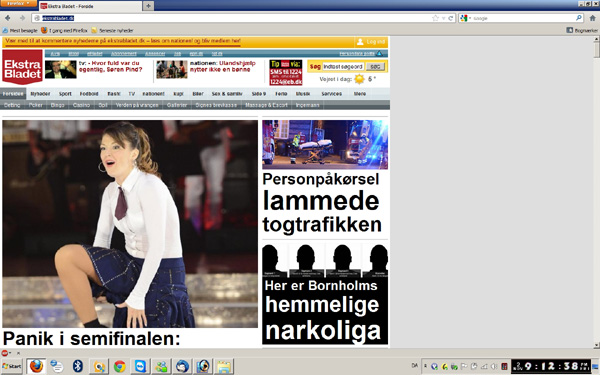Open Thunderbird icon in the taskbar
Screen dimensions: 600x375
(x=182, y=366)
